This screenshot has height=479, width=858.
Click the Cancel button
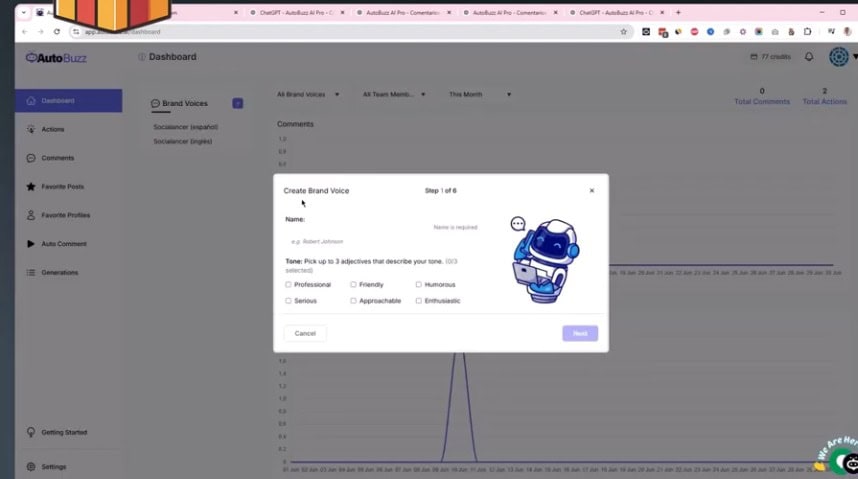(305, 333)
